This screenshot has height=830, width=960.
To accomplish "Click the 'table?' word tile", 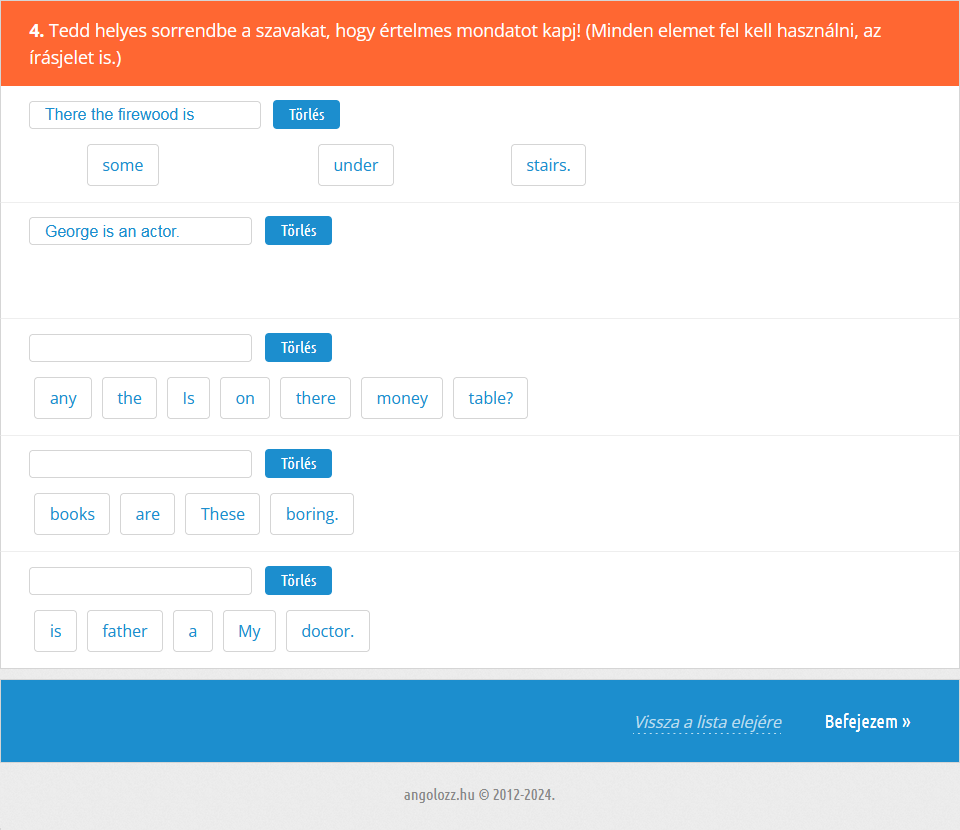I will (x=490, y=398).
